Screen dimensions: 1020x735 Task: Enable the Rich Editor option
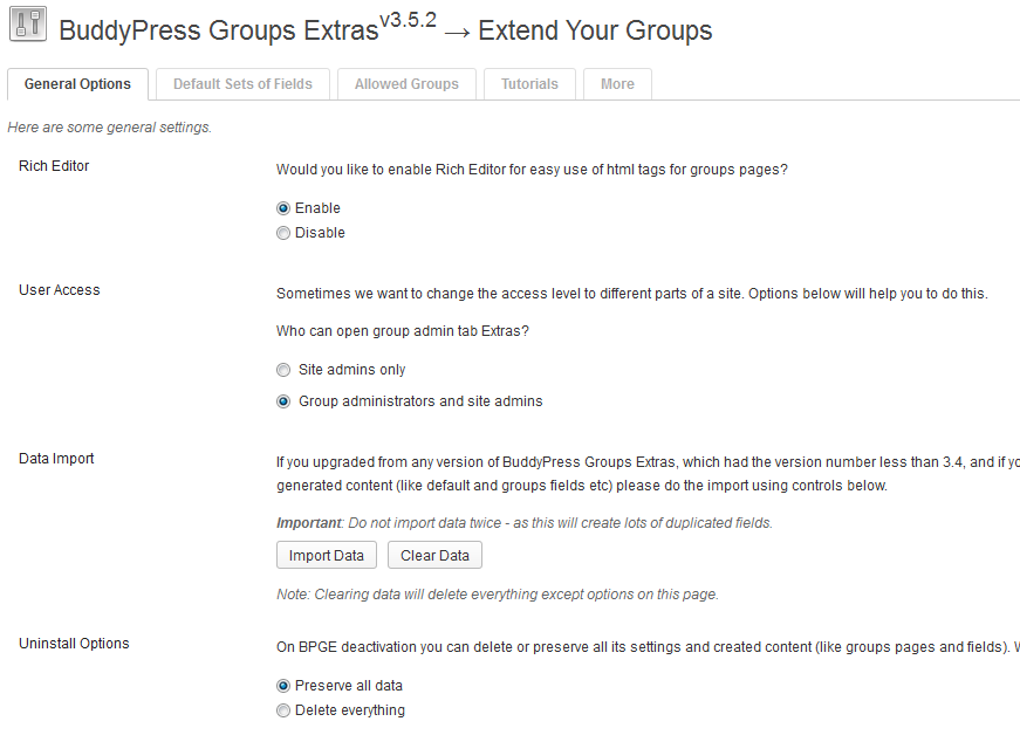[x=283, y=208]
